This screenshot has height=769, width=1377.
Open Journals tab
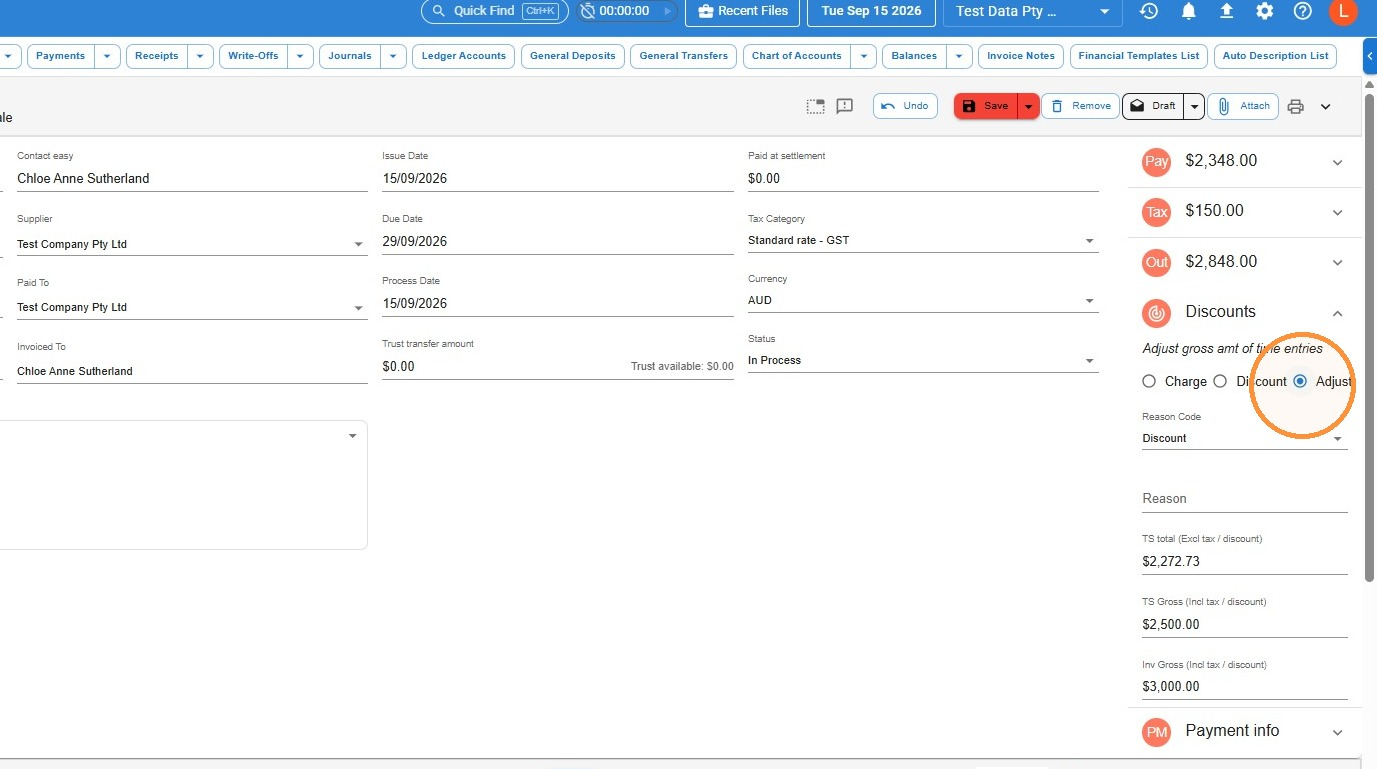click(x=350, y=56)
